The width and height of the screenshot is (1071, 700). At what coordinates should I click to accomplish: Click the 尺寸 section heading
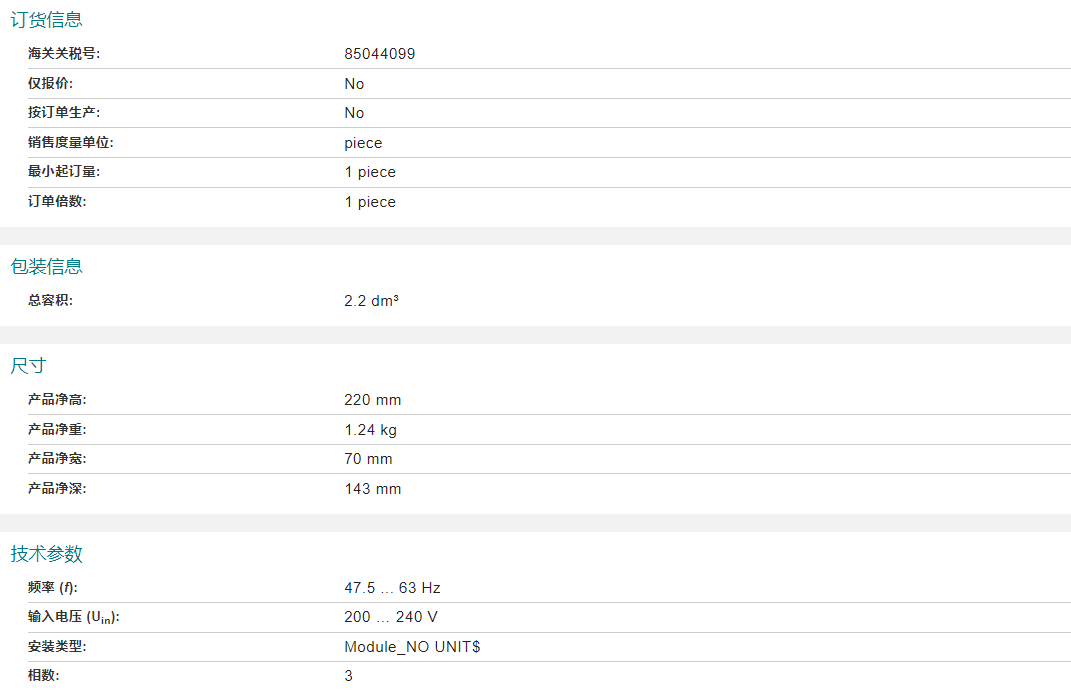(x=28, y=365)
